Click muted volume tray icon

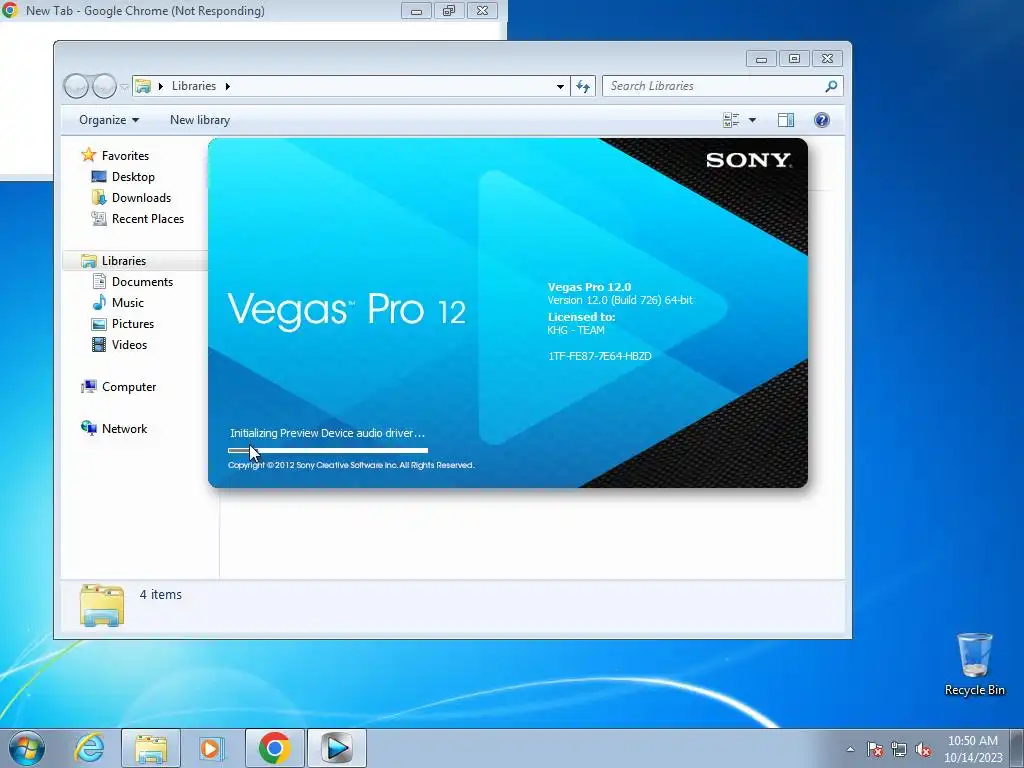(x=923, y=749)
